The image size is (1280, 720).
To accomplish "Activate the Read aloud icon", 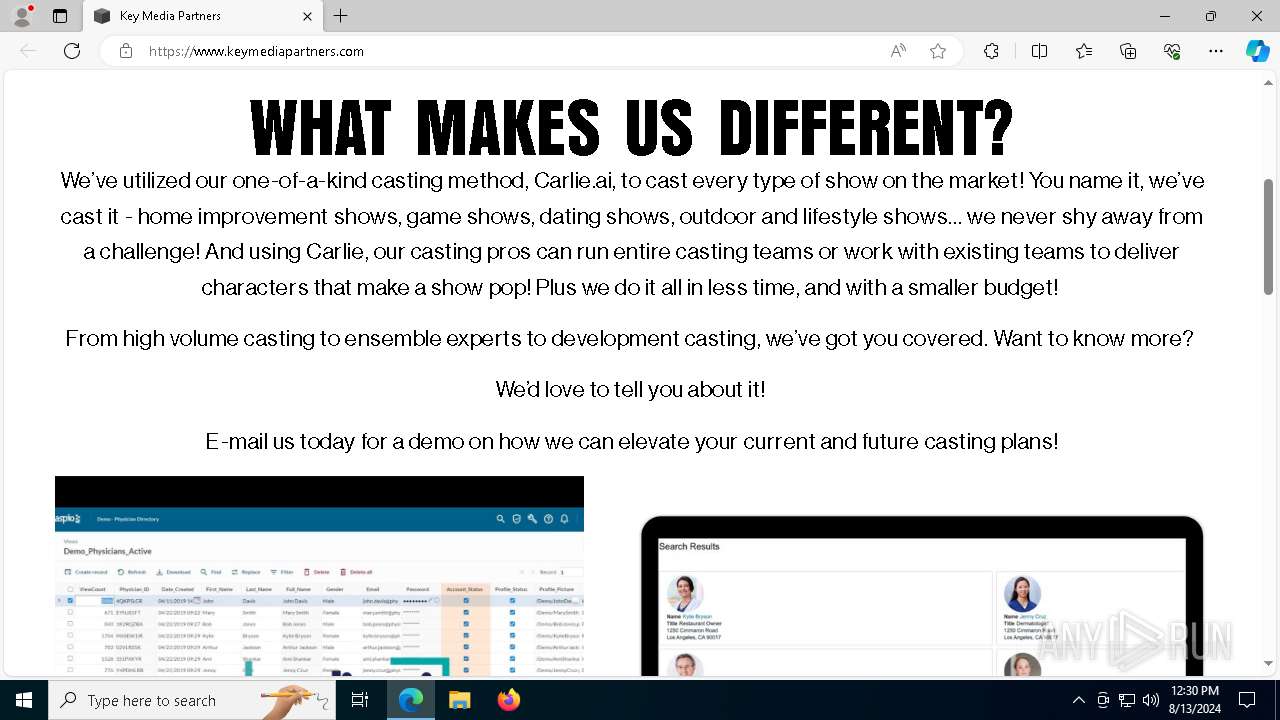I will pyautogui.click(x=898, y=51).
